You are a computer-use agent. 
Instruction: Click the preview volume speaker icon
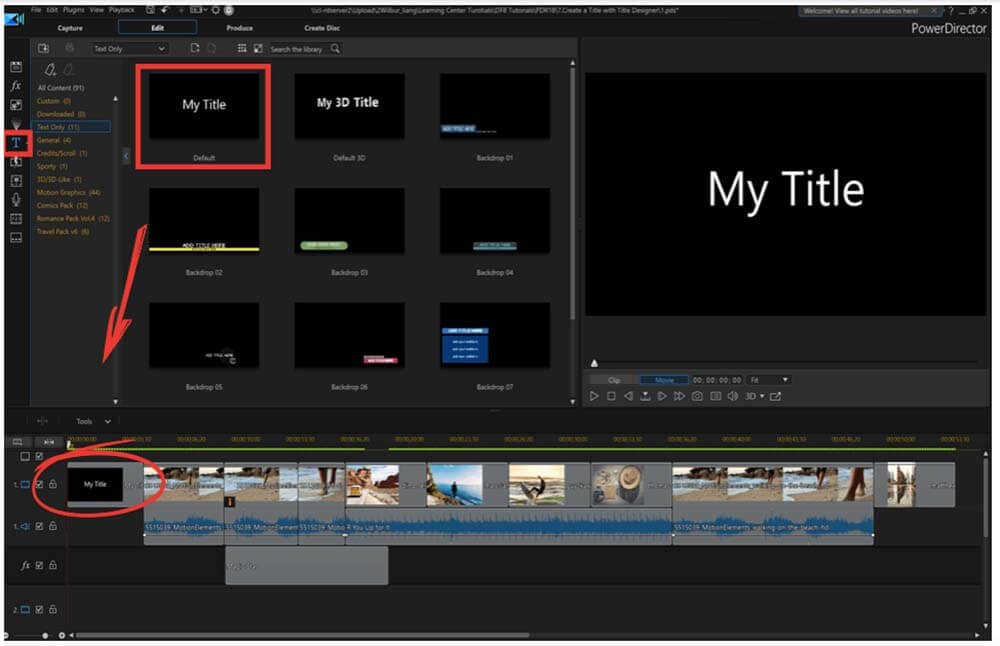click(733, 397)
